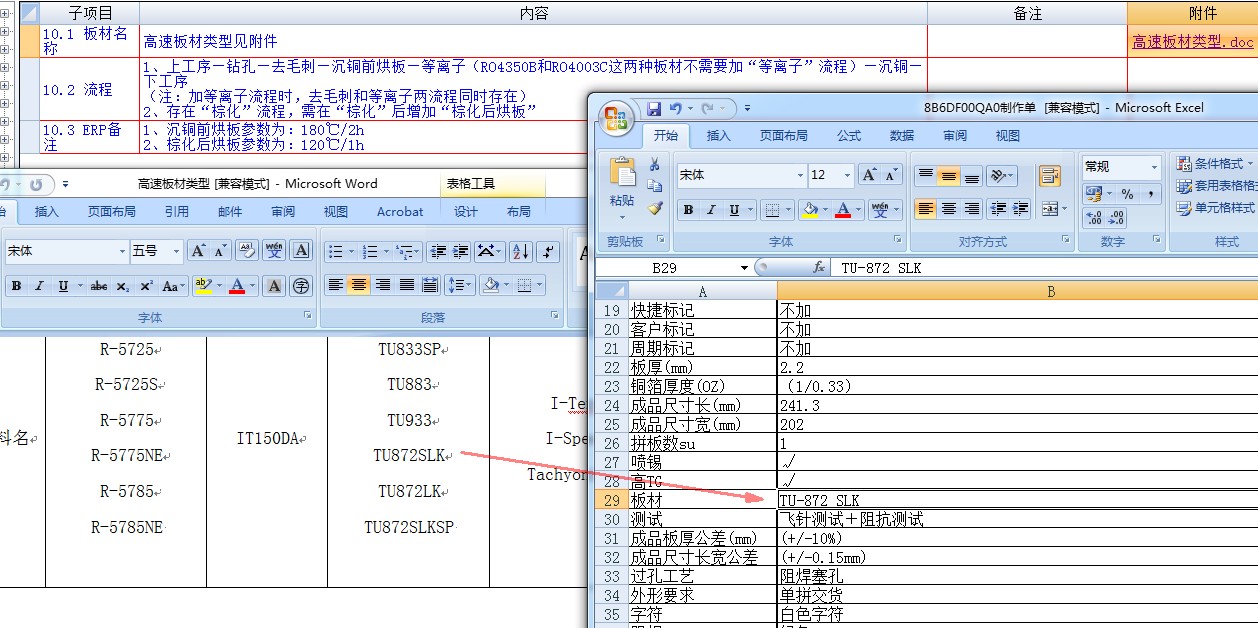Toggle Italic in the Excel ribbon
Screen dimensions: 1258x628
coord(711,209)
